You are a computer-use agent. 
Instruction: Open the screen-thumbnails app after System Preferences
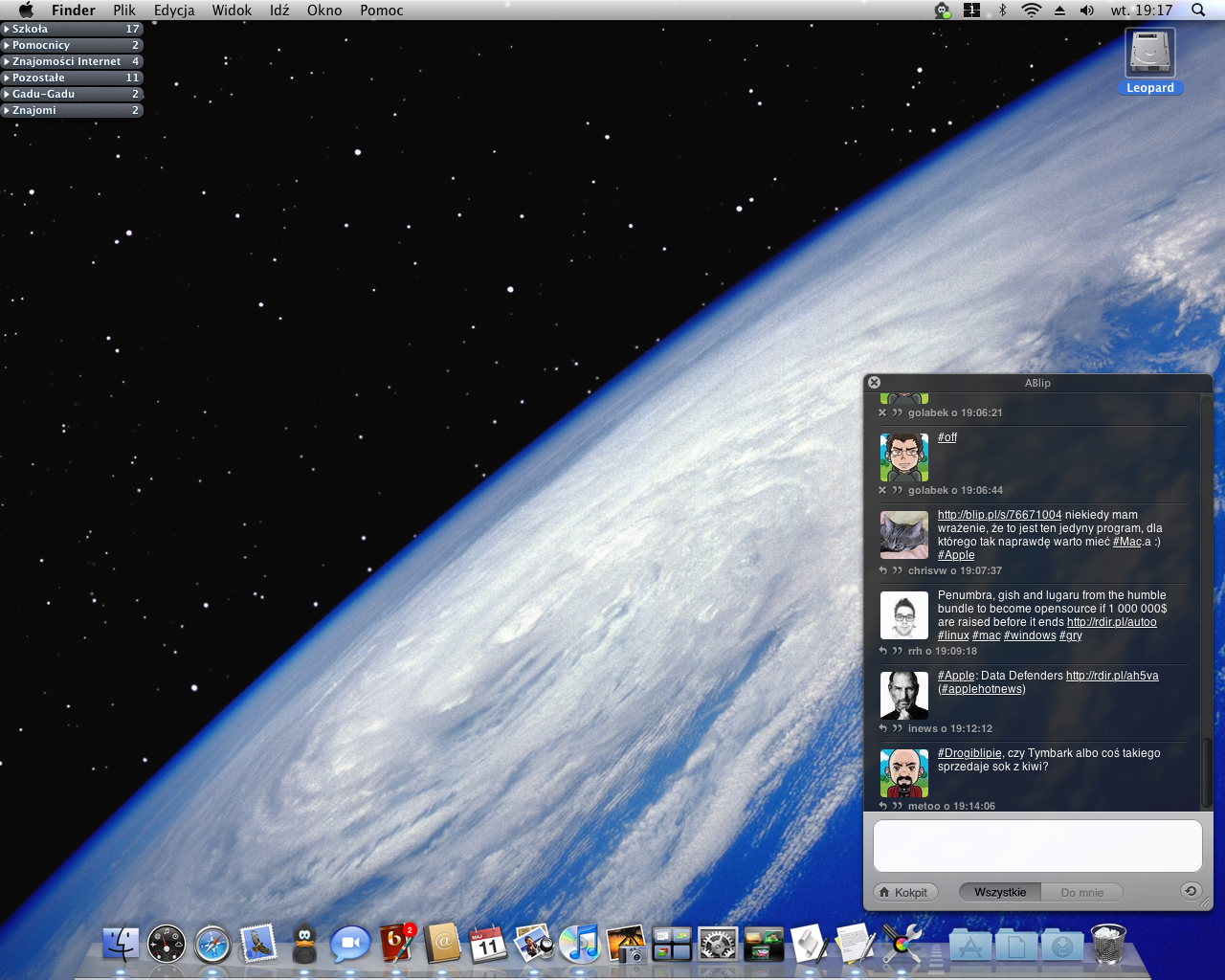click(764, 945)
